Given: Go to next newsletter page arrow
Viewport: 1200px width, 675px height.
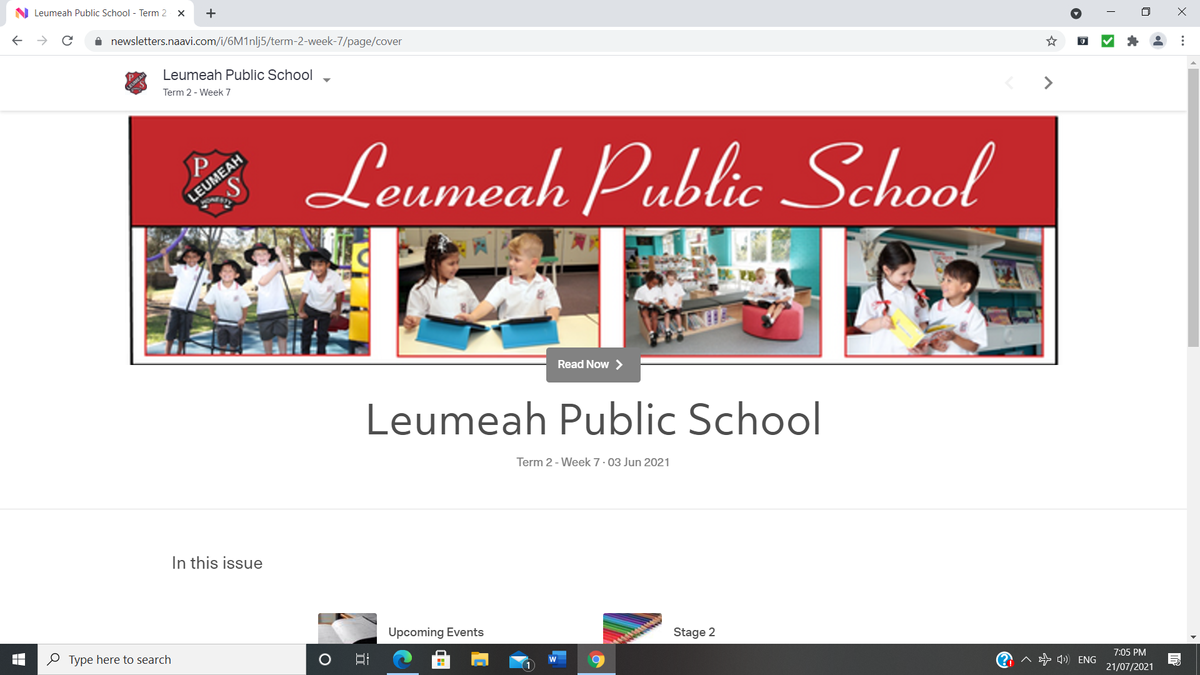Looking at the screenshot, I should (1047, 83).
